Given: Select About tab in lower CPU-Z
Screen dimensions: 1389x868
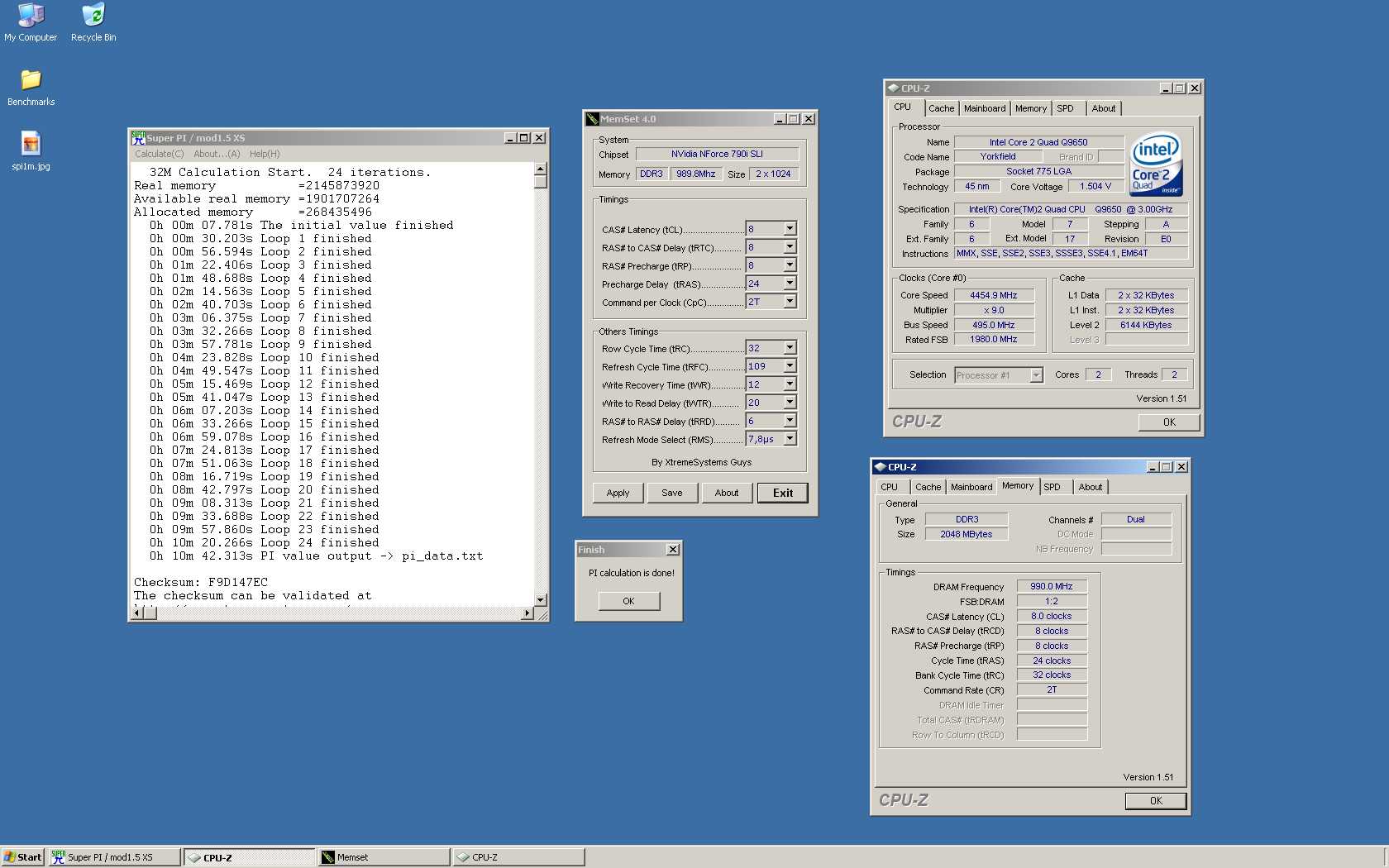Looking at the screenshot, I should tap(1090, 487).
